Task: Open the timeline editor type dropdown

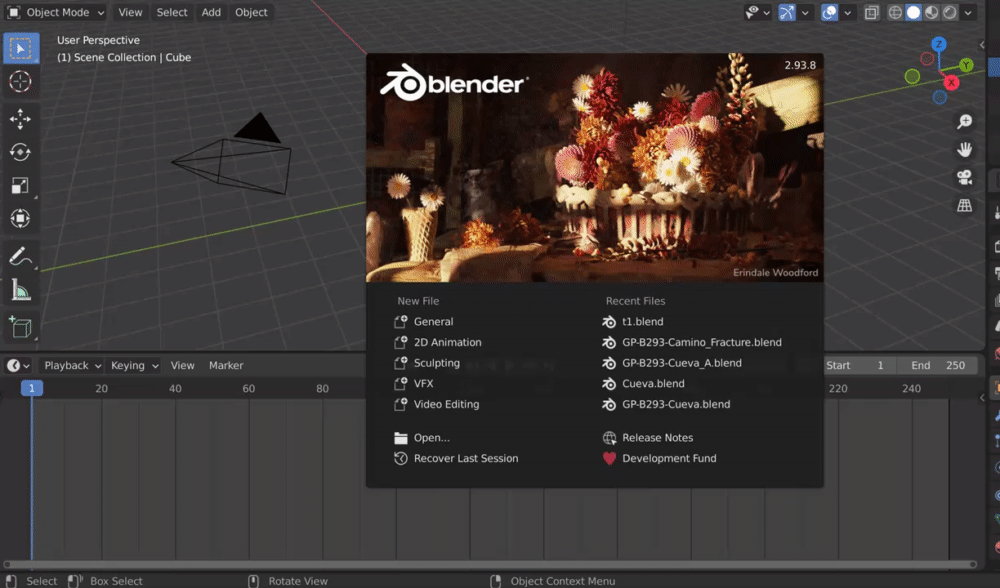Action: click(x=18, y=365)
